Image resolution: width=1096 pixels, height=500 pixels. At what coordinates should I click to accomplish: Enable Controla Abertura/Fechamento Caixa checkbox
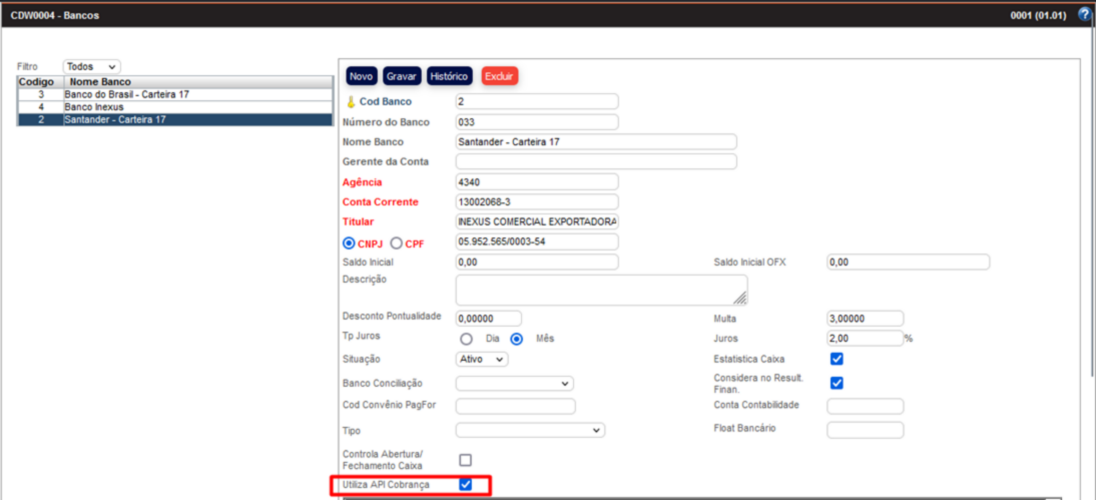click(465, 460)
